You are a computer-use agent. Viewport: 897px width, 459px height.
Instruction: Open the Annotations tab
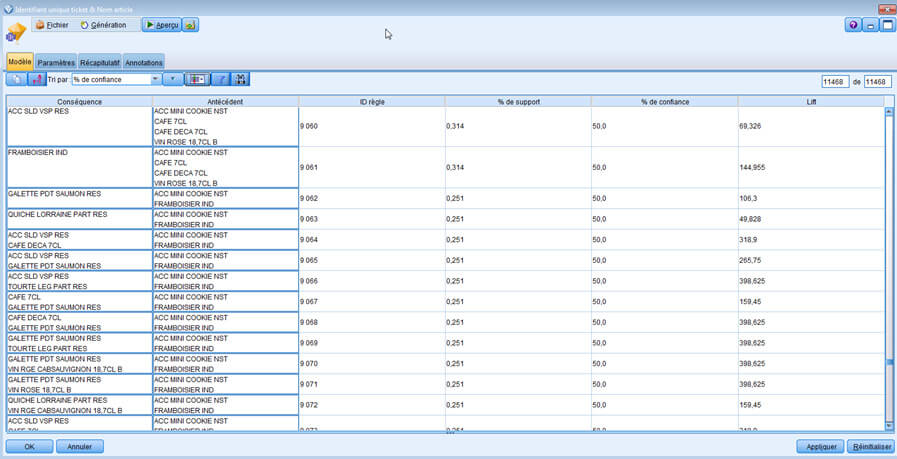tap(144, 62)
